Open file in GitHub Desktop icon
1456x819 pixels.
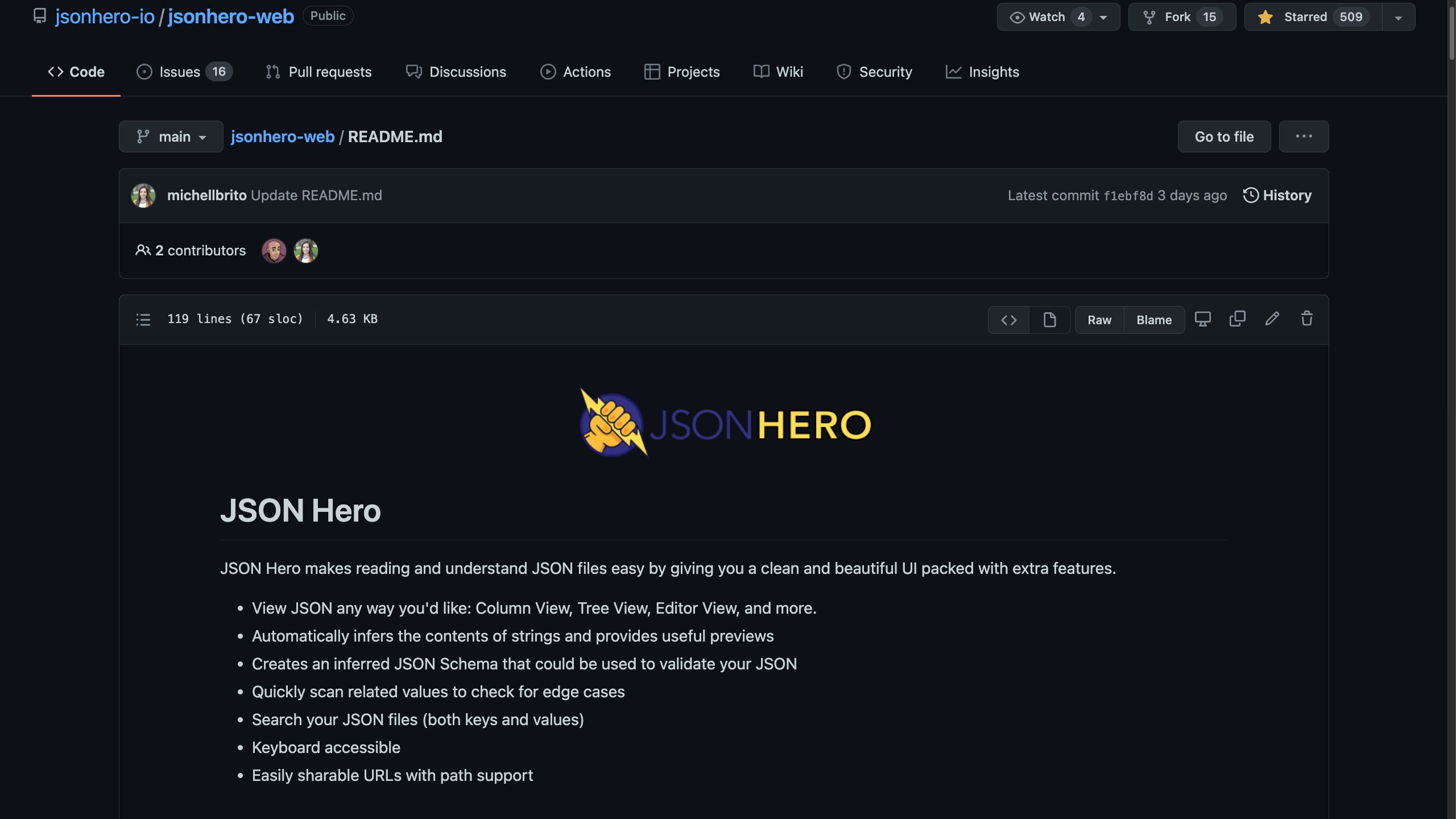(x=1202, y=319)
